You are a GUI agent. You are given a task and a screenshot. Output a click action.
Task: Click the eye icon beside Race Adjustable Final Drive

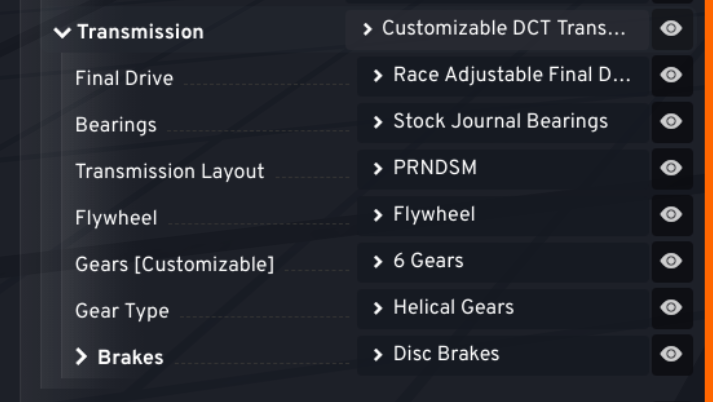pos(672,75)
